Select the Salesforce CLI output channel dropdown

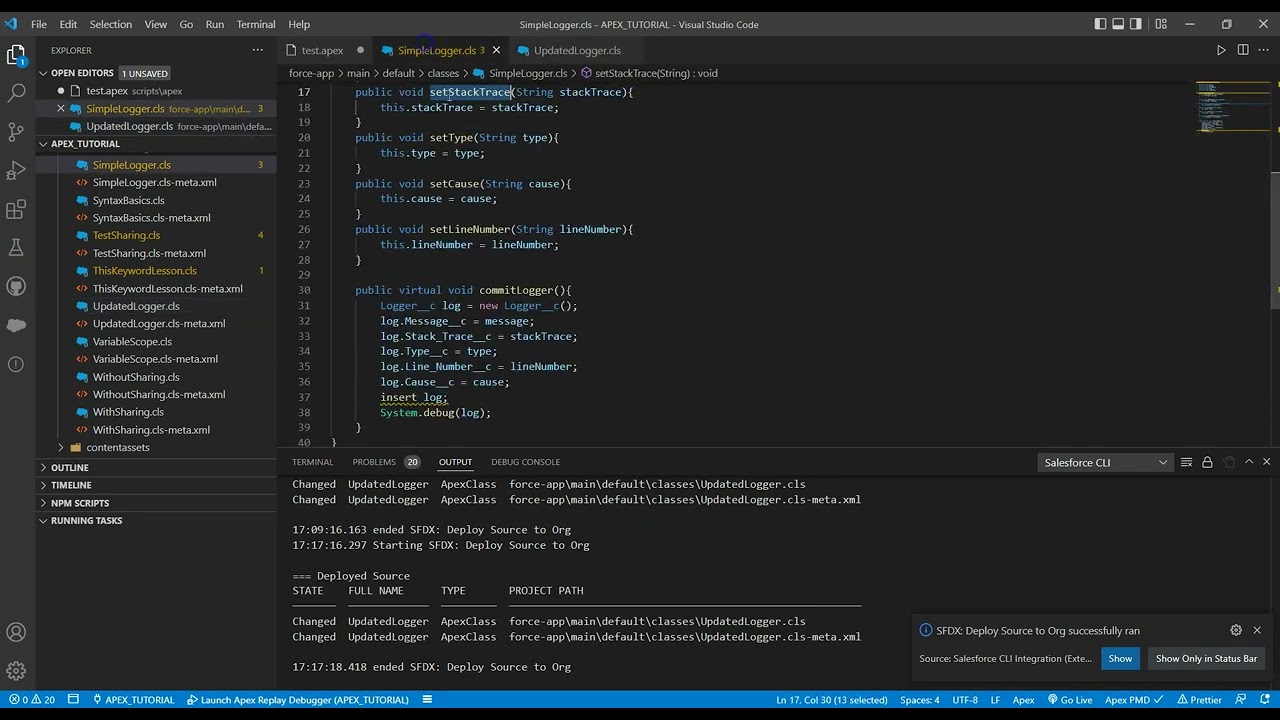pyautogui.click(x=1105, y=462)
